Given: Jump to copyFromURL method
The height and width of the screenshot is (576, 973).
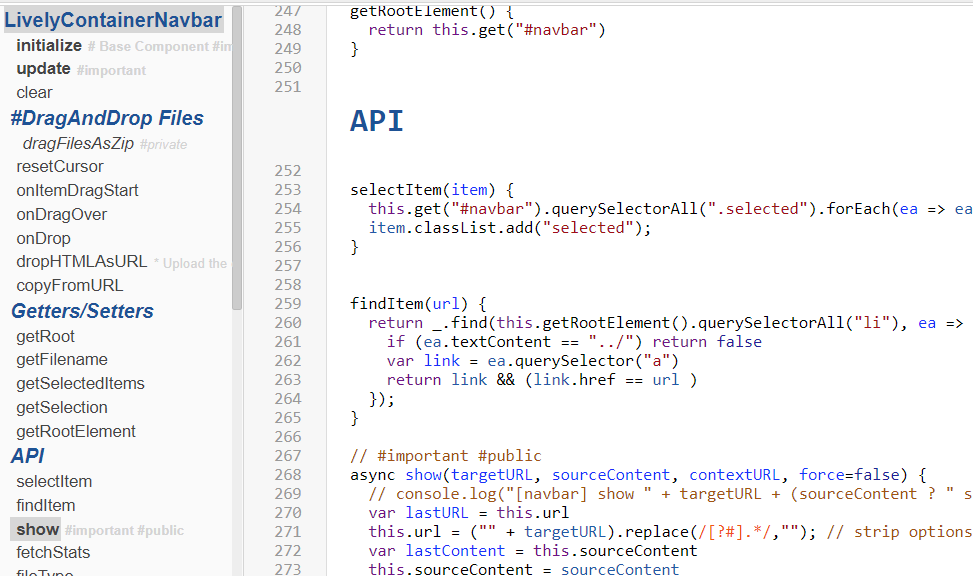Looking at the screenshot, I should click(69, 285).
